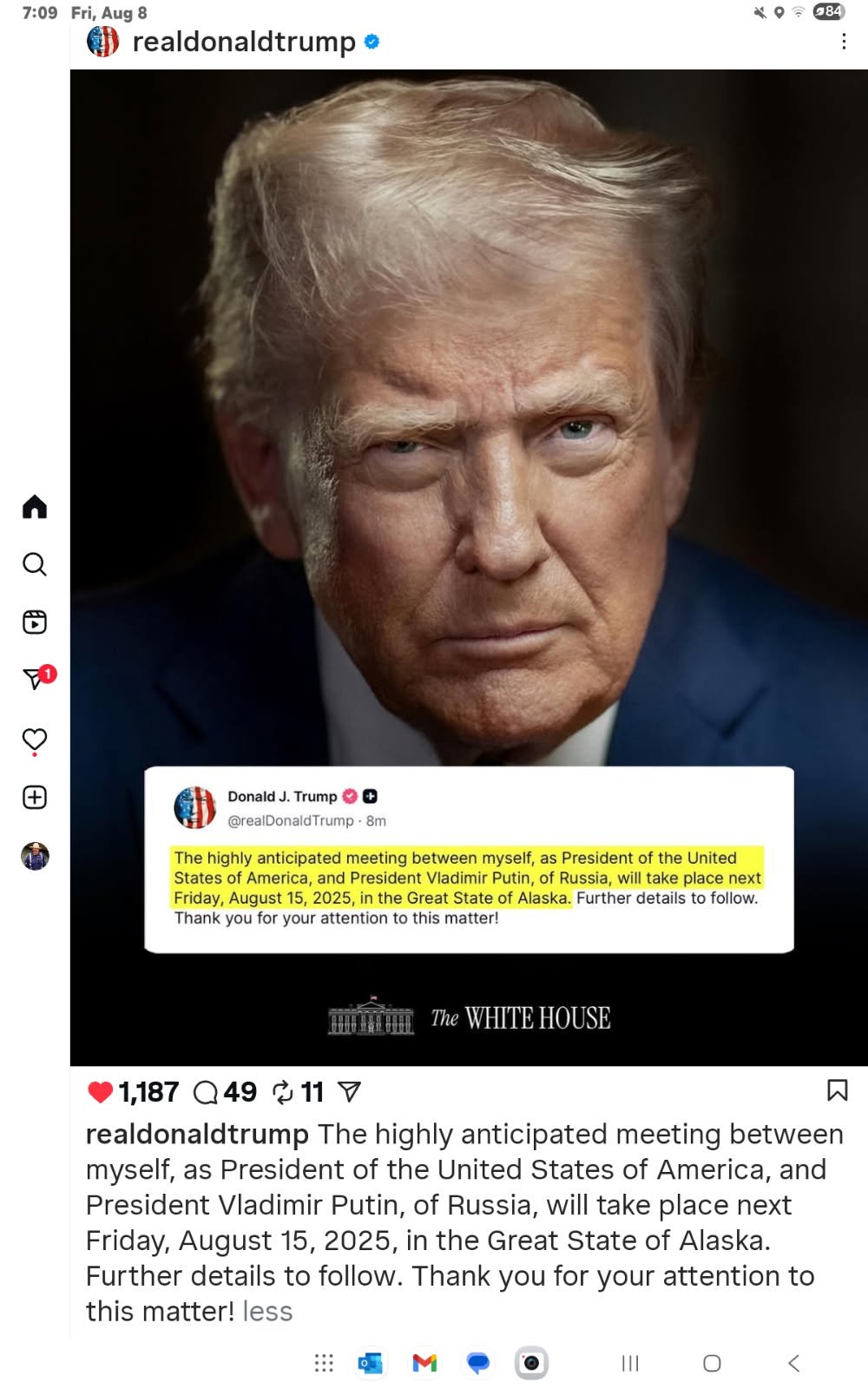Open realdonaldtrump profile from header username
This screenshot has width=868, height=1389.
click(244, 42)
